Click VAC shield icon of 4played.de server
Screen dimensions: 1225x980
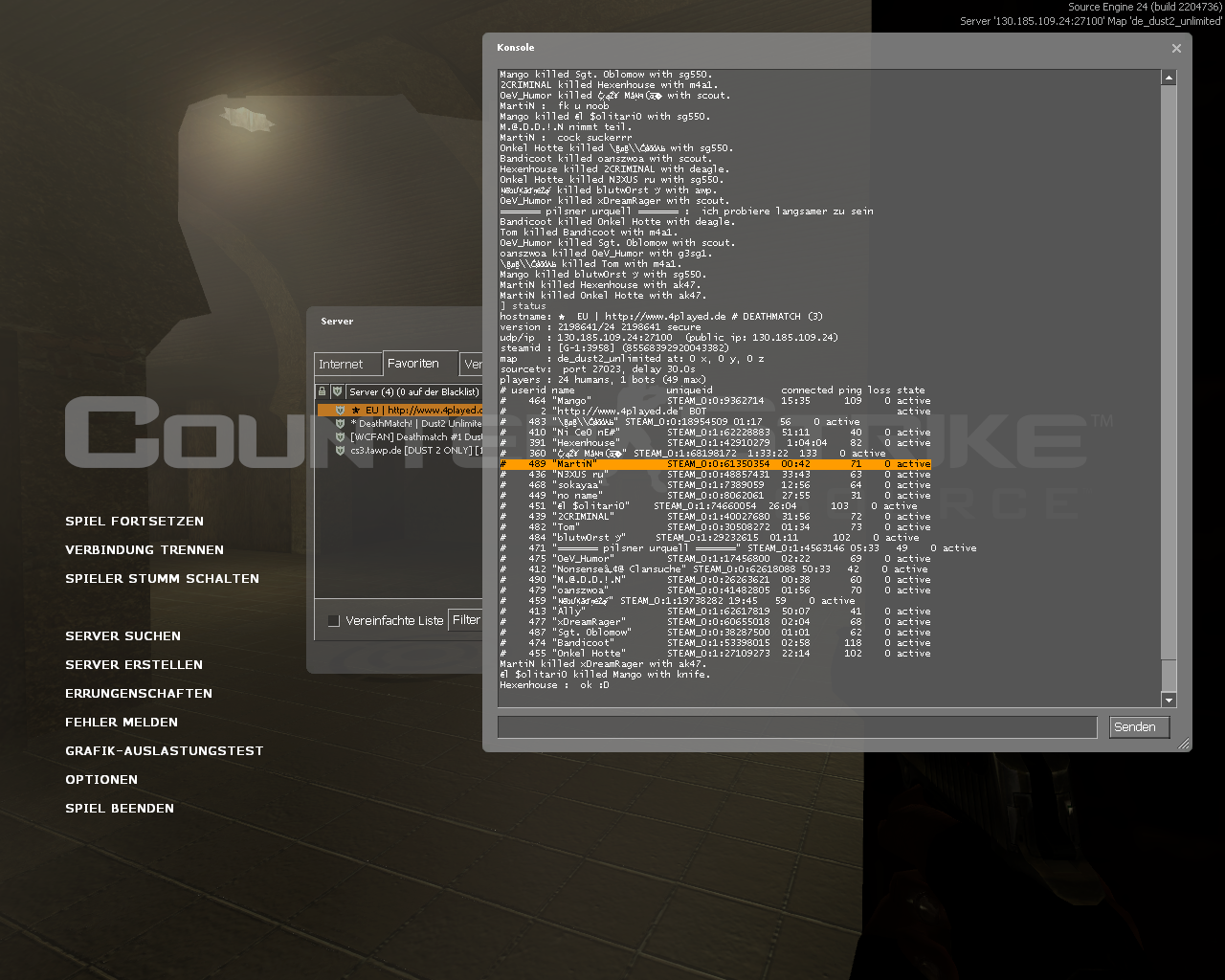[x=340, y=410]
